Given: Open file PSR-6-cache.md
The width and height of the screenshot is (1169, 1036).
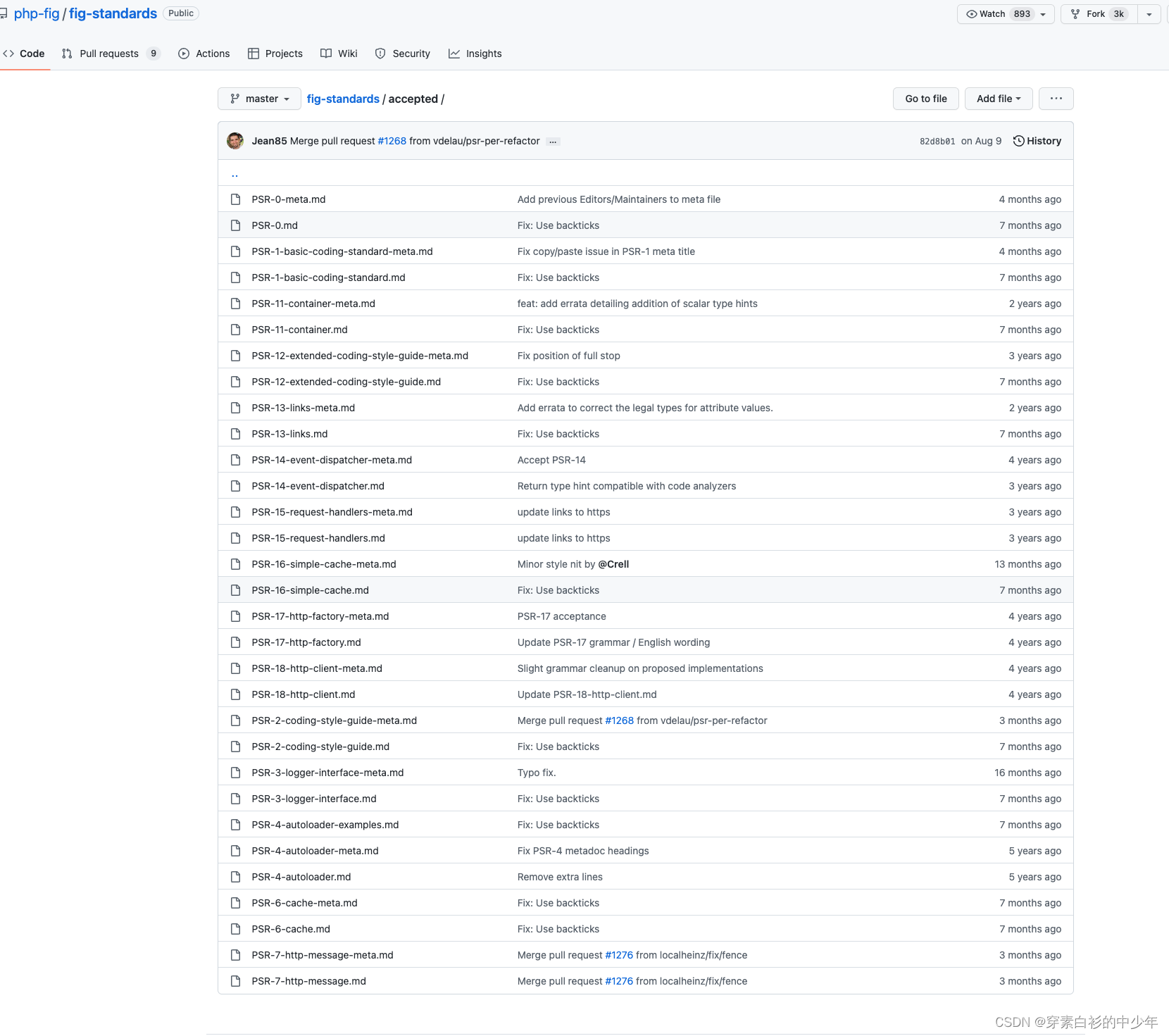Looking at the screenshot, I should coord(291,929).
